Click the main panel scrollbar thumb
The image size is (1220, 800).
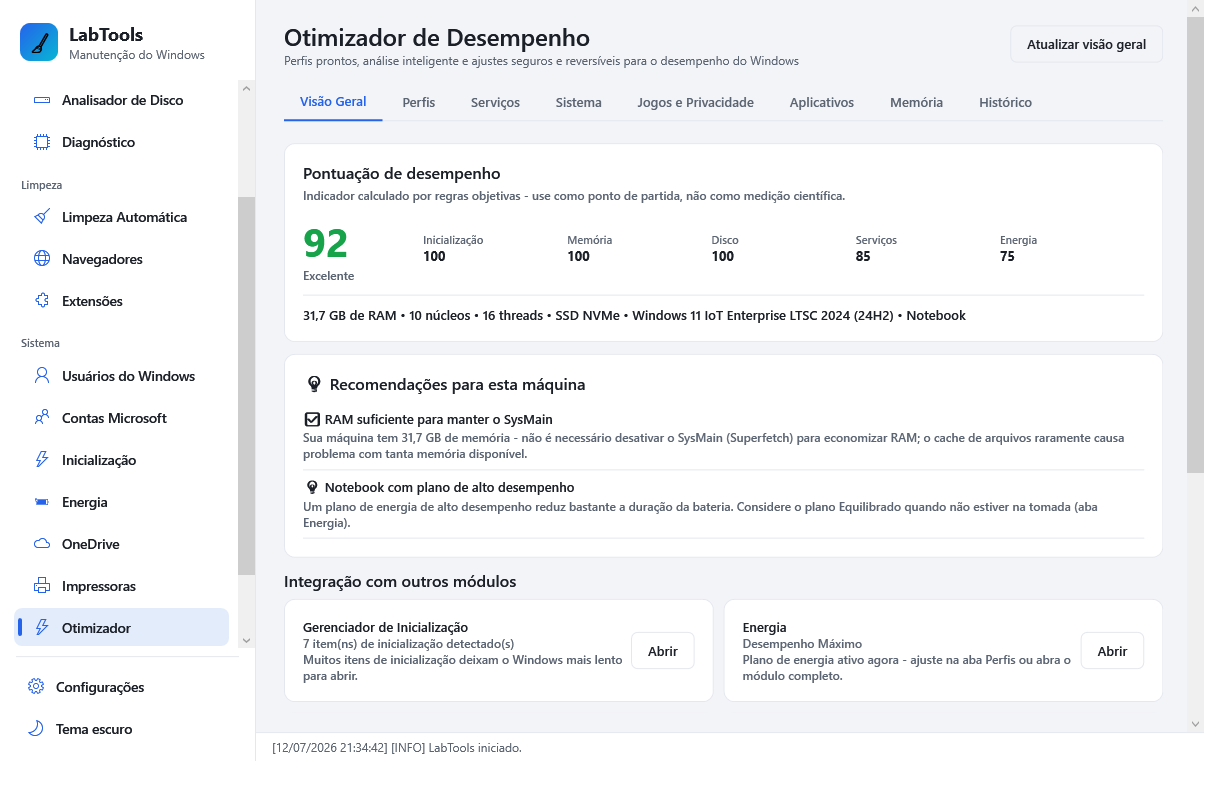coord(1196,244)
